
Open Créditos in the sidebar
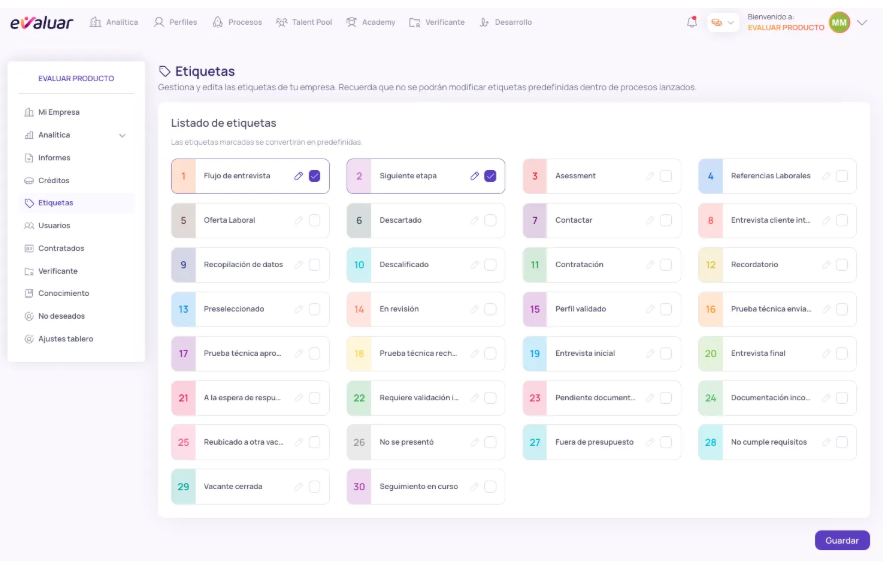click(x=53, y=180)
